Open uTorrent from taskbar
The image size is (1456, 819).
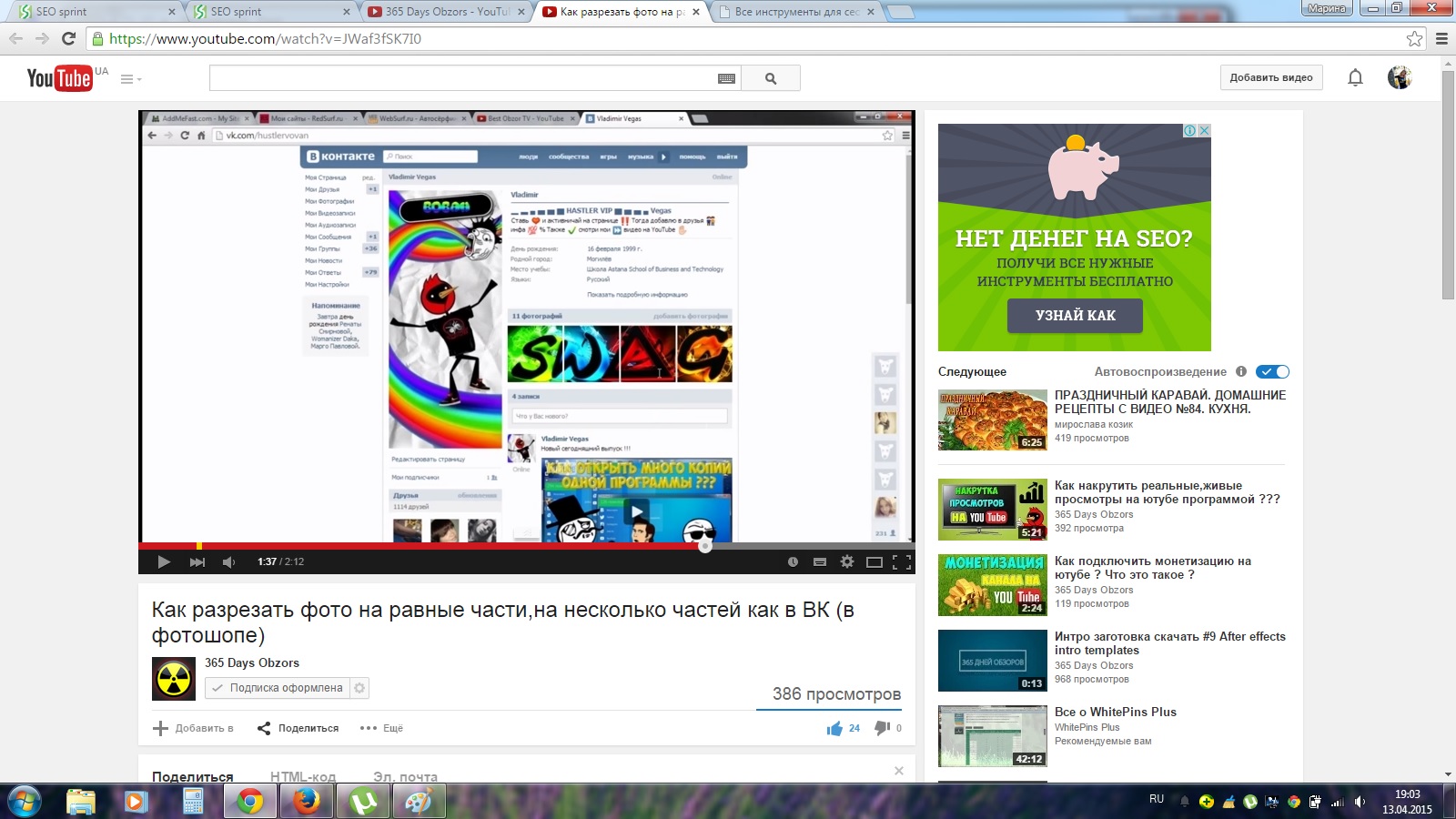(365, 802)
